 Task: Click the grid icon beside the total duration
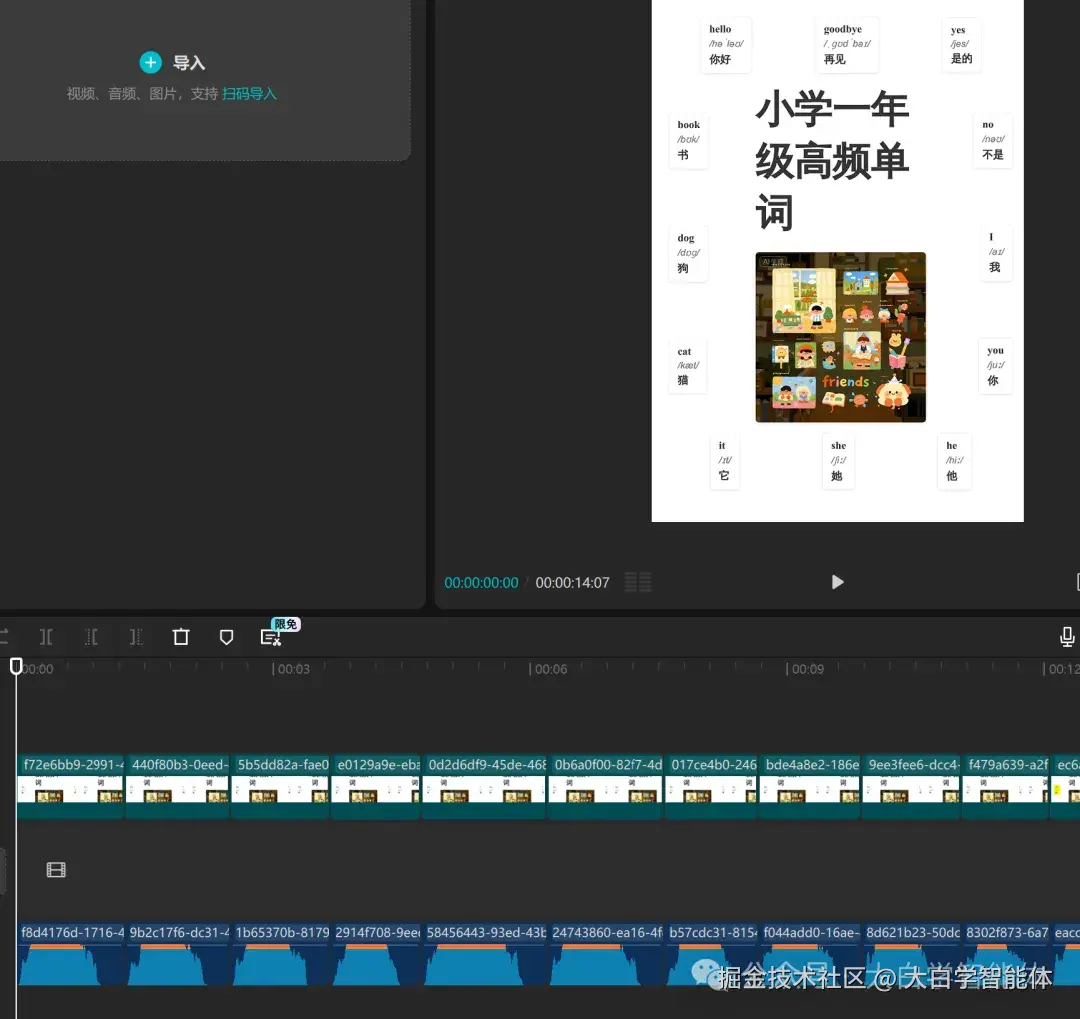(x=638, y=582)
